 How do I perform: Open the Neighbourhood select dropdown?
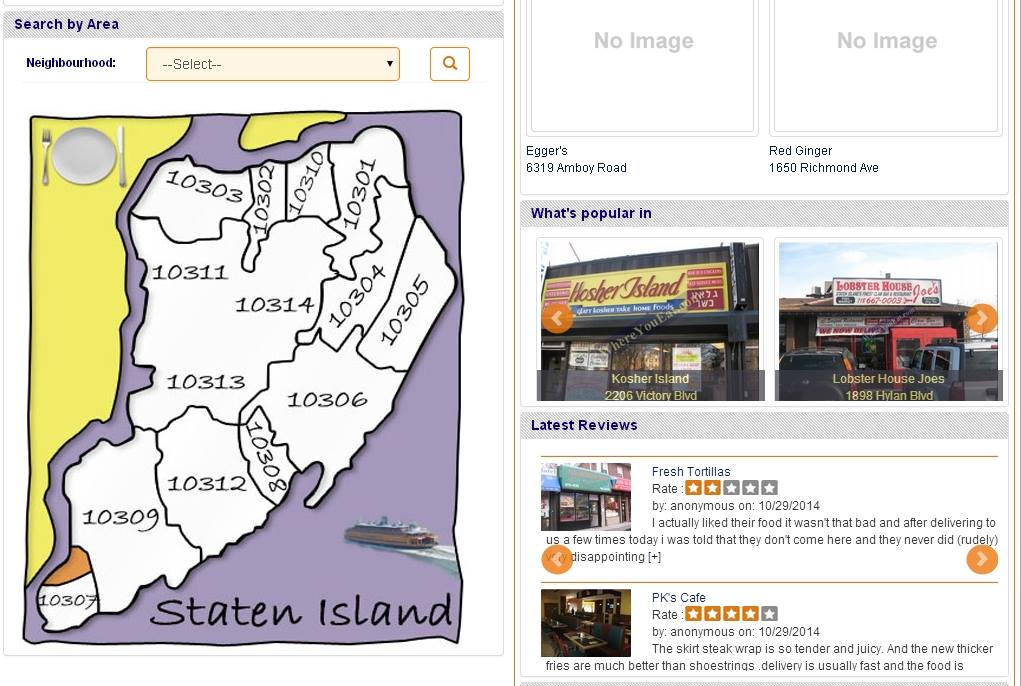[x=272, y=64]
